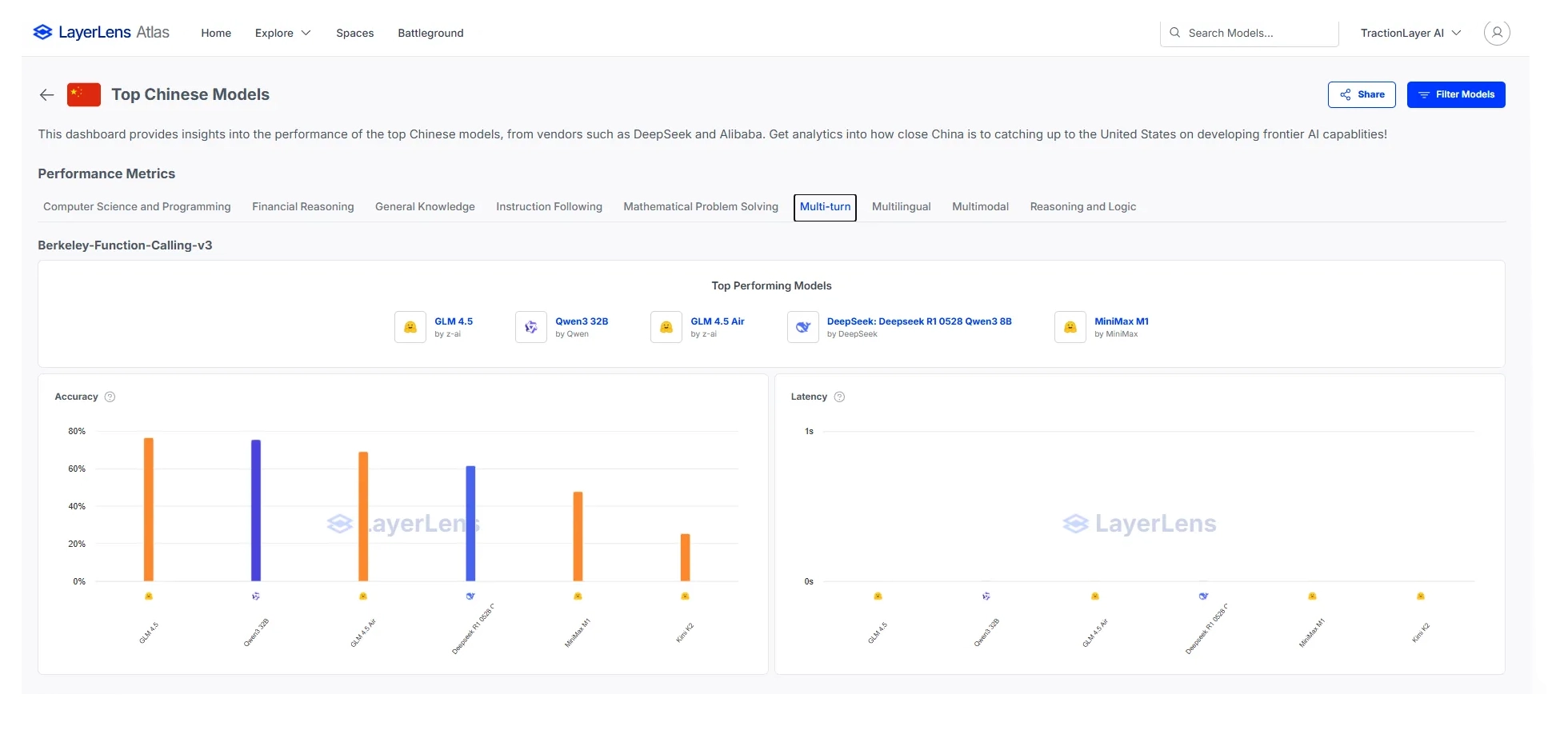Switch to Instruction Following tab
1568x730 pixels.
coord(549,206)
